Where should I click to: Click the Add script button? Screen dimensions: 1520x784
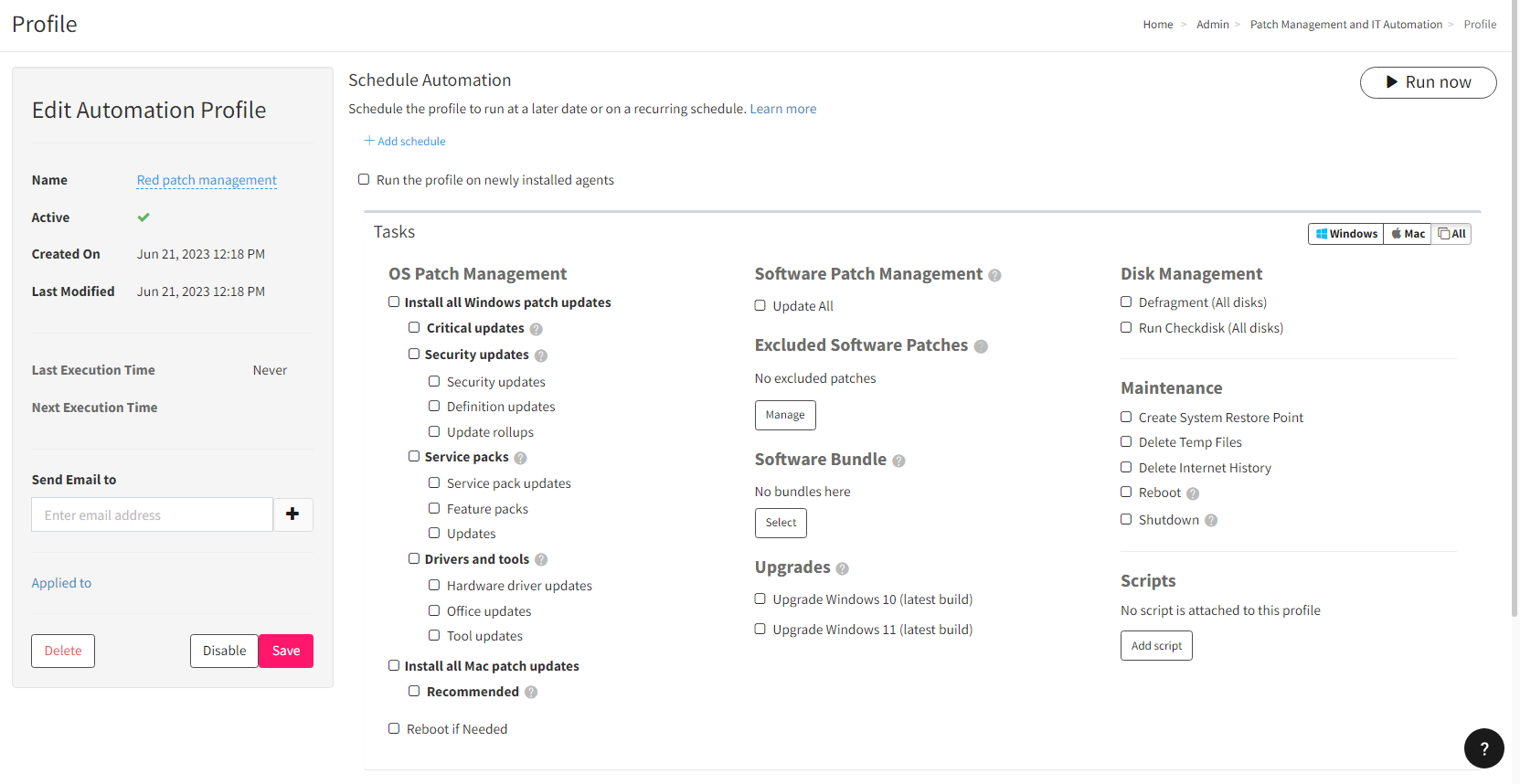tap(1156, 645)
